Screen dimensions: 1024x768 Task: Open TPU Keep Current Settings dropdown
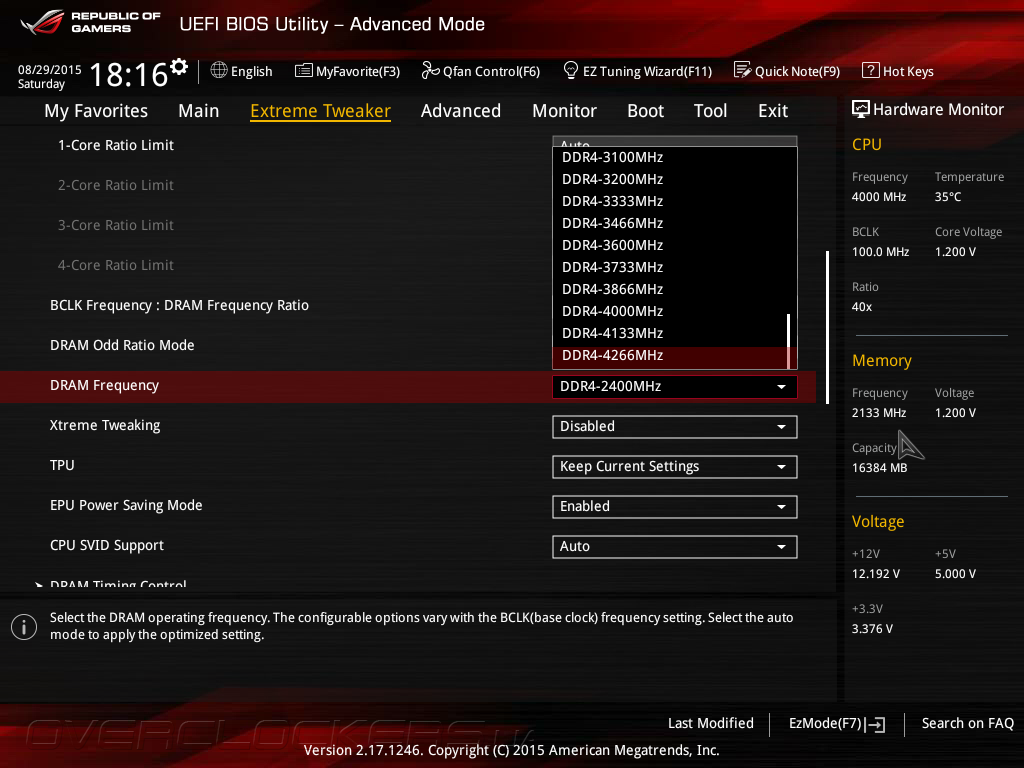[675, 466]
